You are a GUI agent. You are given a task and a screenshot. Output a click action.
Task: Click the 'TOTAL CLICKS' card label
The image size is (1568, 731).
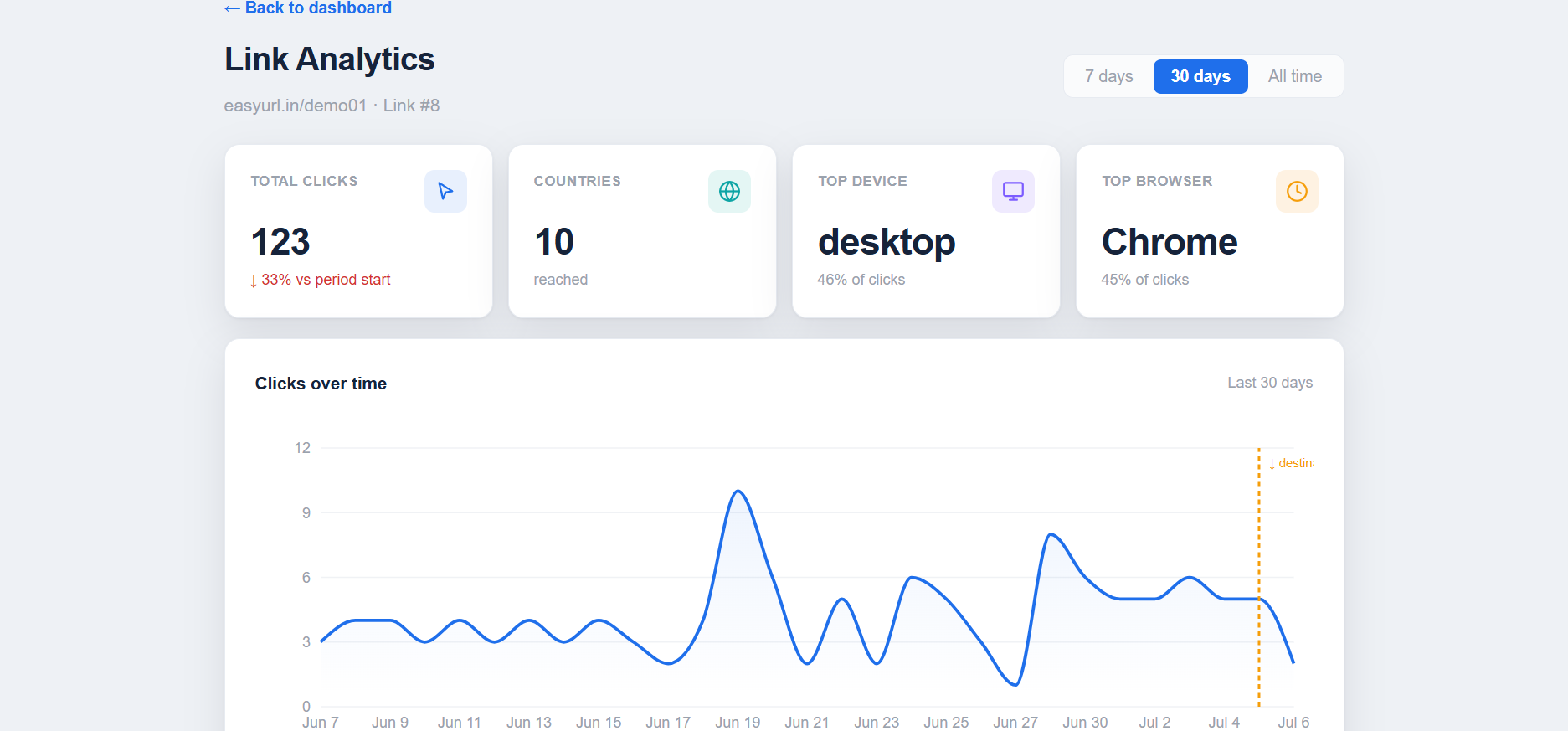point(304,181)
